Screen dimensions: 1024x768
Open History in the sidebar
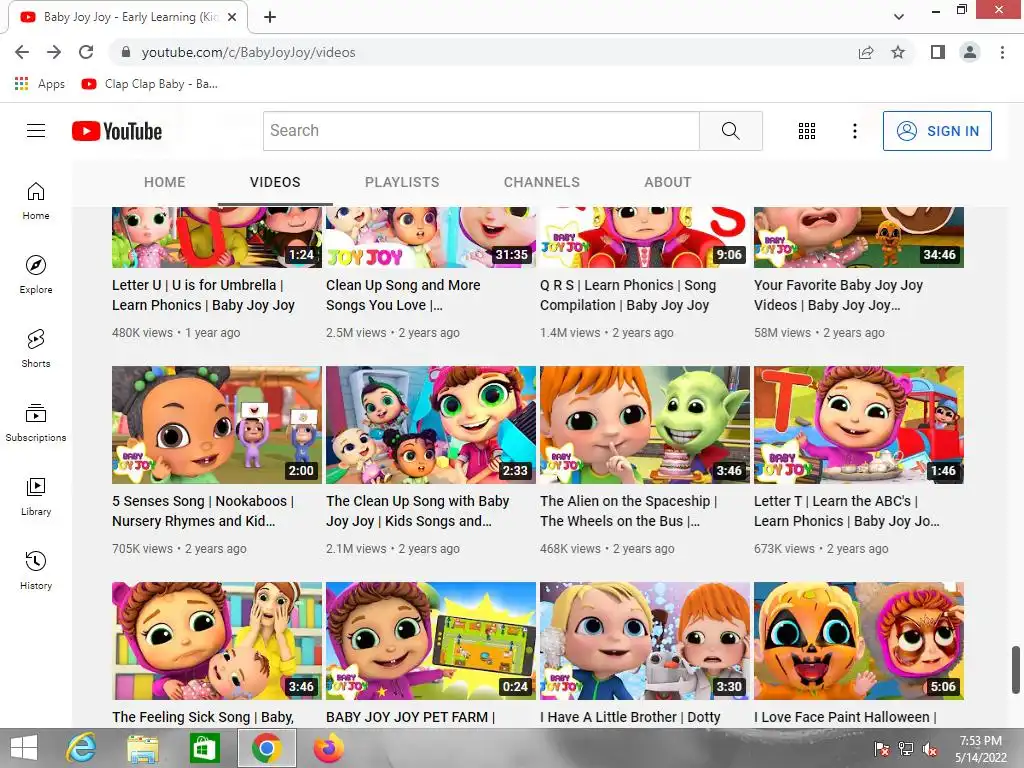(x=36, y=570)
